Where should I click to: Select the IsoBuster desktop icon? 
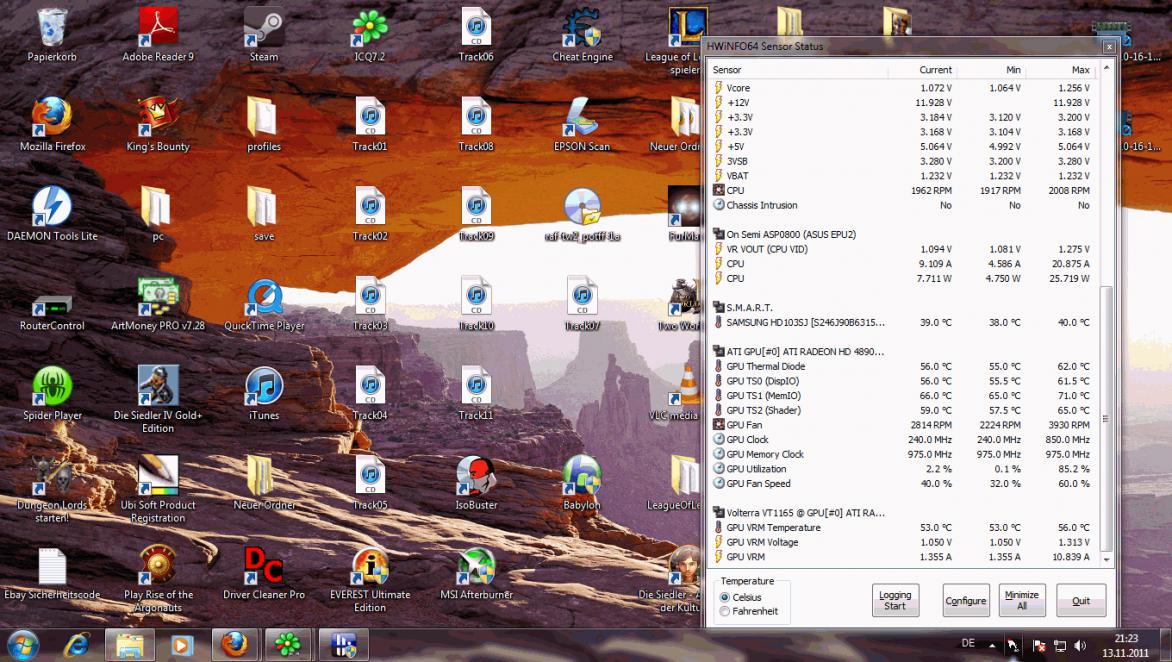click(476, 483)
